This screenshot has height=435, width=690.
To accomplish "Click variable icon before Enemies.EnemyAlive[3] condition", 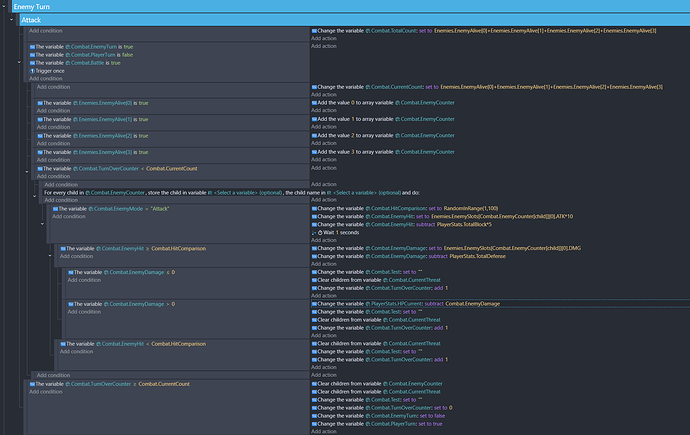I will click(39, 151).
